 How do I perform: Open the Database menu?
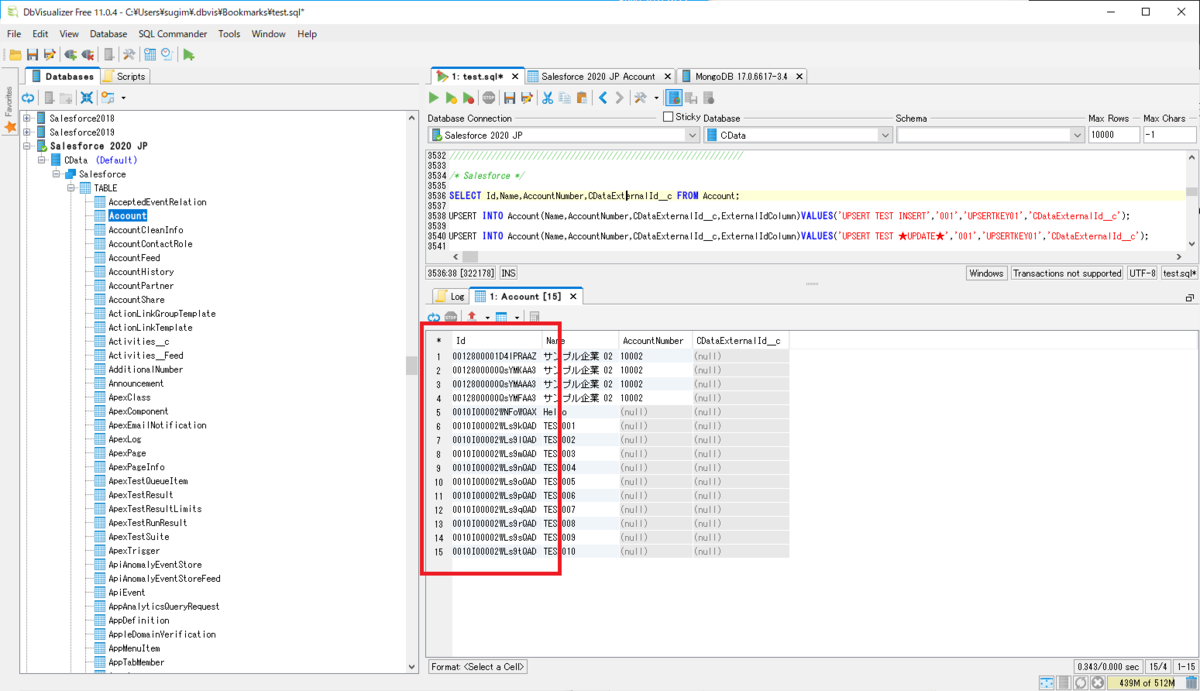108,34
